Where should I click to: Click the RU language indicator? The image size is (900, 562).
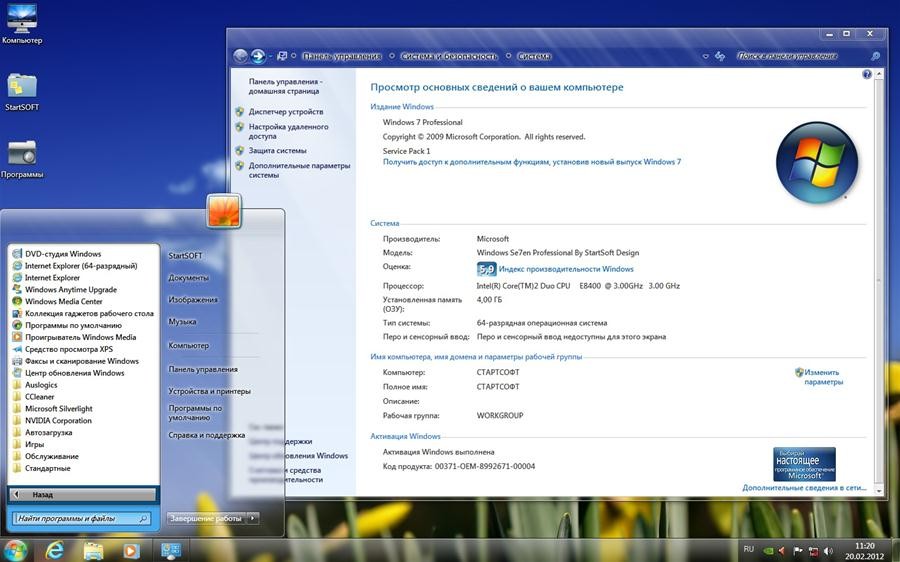pyautogui.click(x=748, y=549)
